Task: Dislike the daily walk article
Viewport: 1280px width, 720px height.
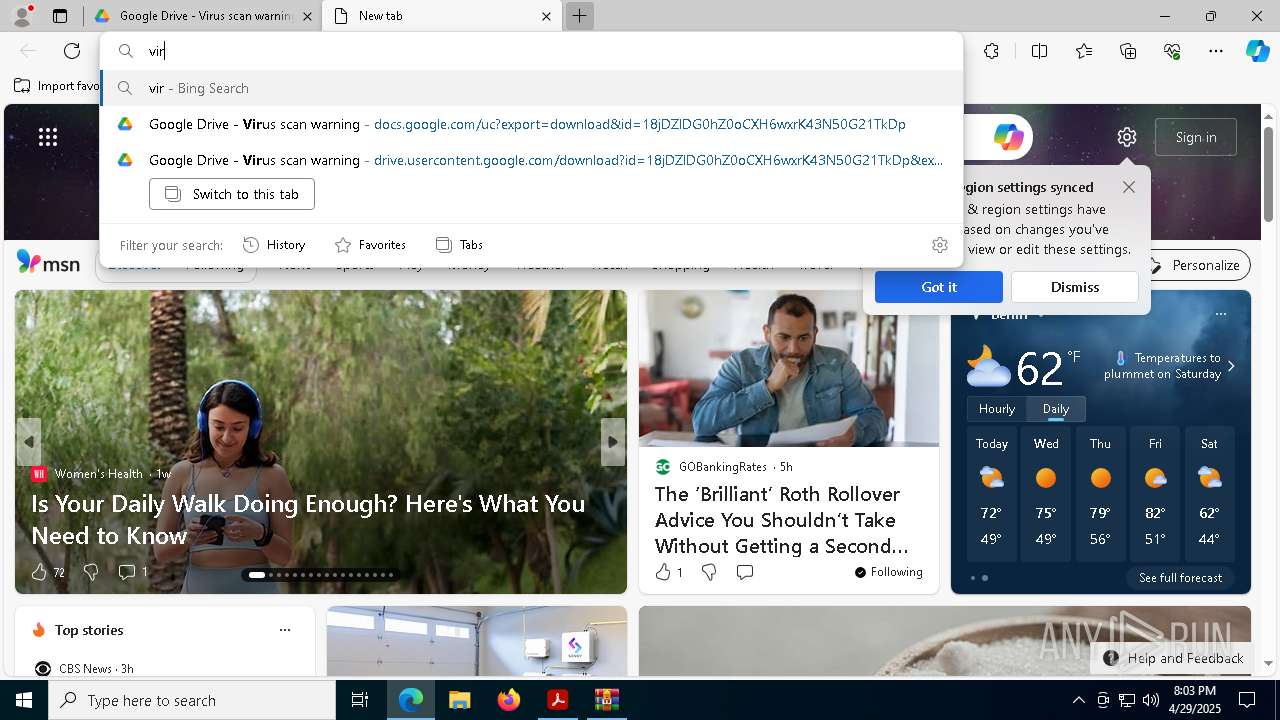Action: pos(91,572)
